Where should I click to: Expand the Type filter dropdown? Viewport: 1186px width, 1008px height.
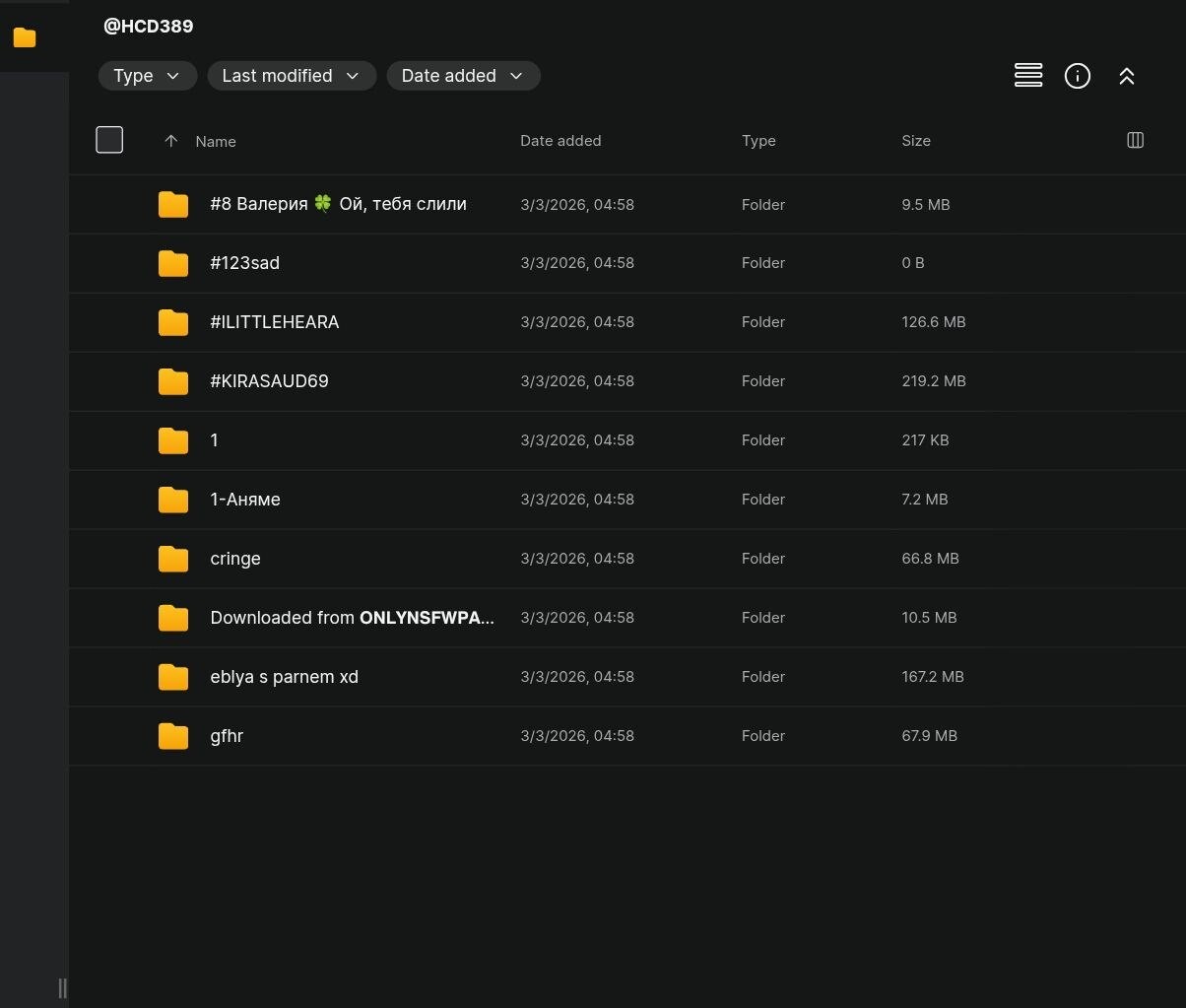147,76
